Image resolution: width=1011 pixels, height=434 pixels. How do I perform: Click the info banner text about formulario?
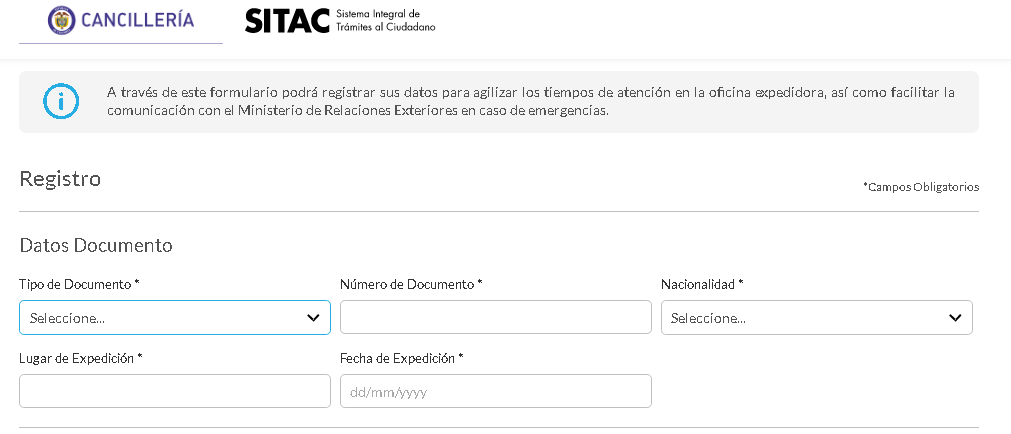pos(531,101)
